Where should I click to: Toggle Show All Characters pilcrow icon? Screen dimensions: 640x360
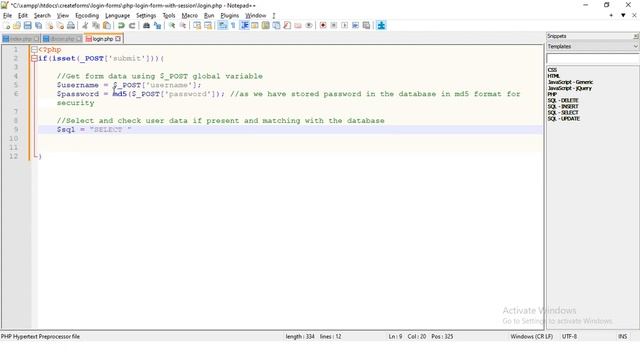pos(233,25)
